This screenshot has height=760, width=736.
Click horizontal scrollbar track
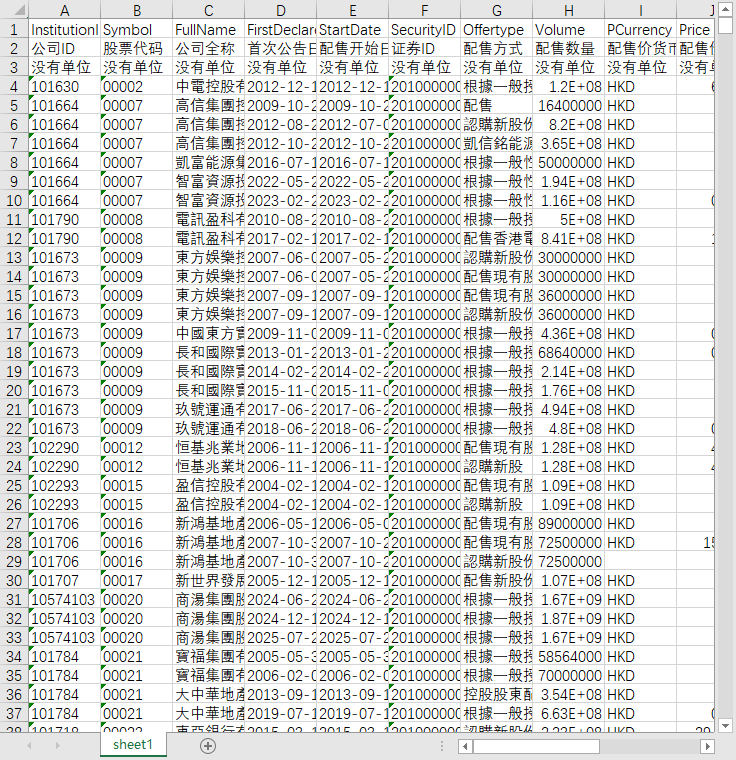point(649,746)
